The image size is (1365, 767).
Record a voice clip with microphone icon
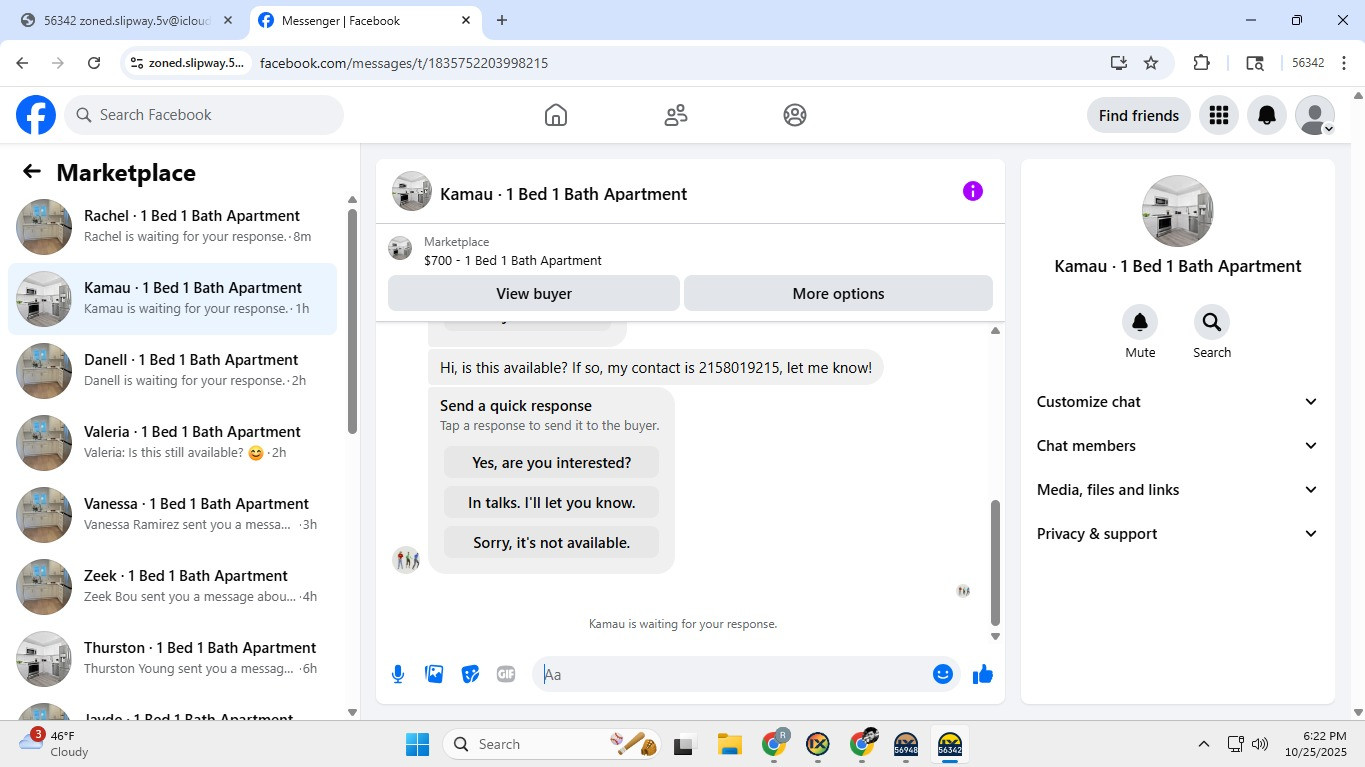point(398,674)
